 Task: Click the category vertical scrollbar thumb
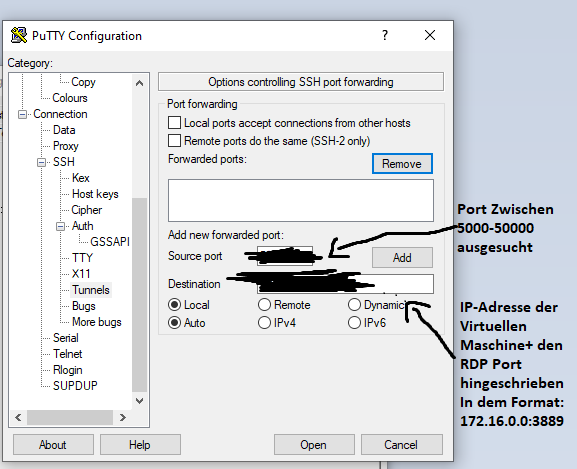[139, 294]
